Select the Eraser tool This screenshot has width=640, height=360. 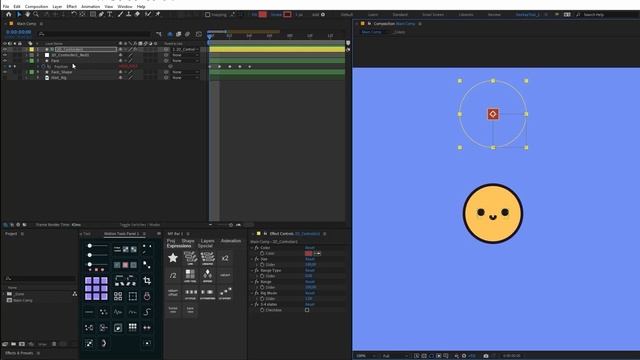[x=137, y=14]
